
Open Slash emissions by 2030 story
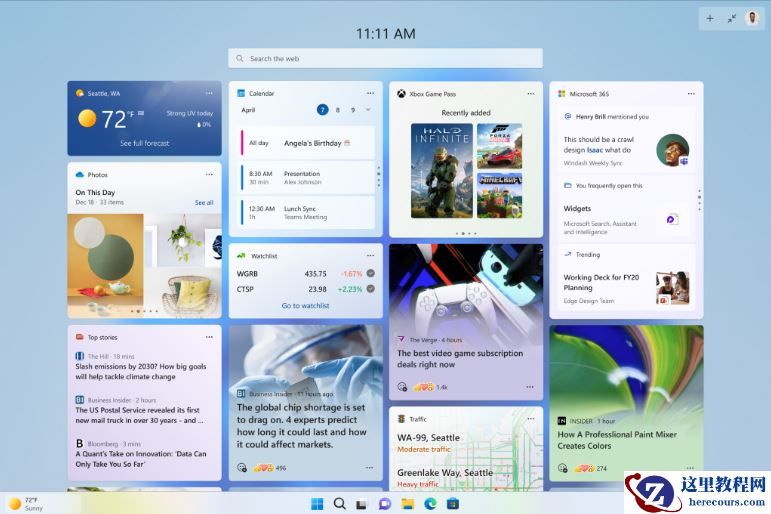coord(141,371)
